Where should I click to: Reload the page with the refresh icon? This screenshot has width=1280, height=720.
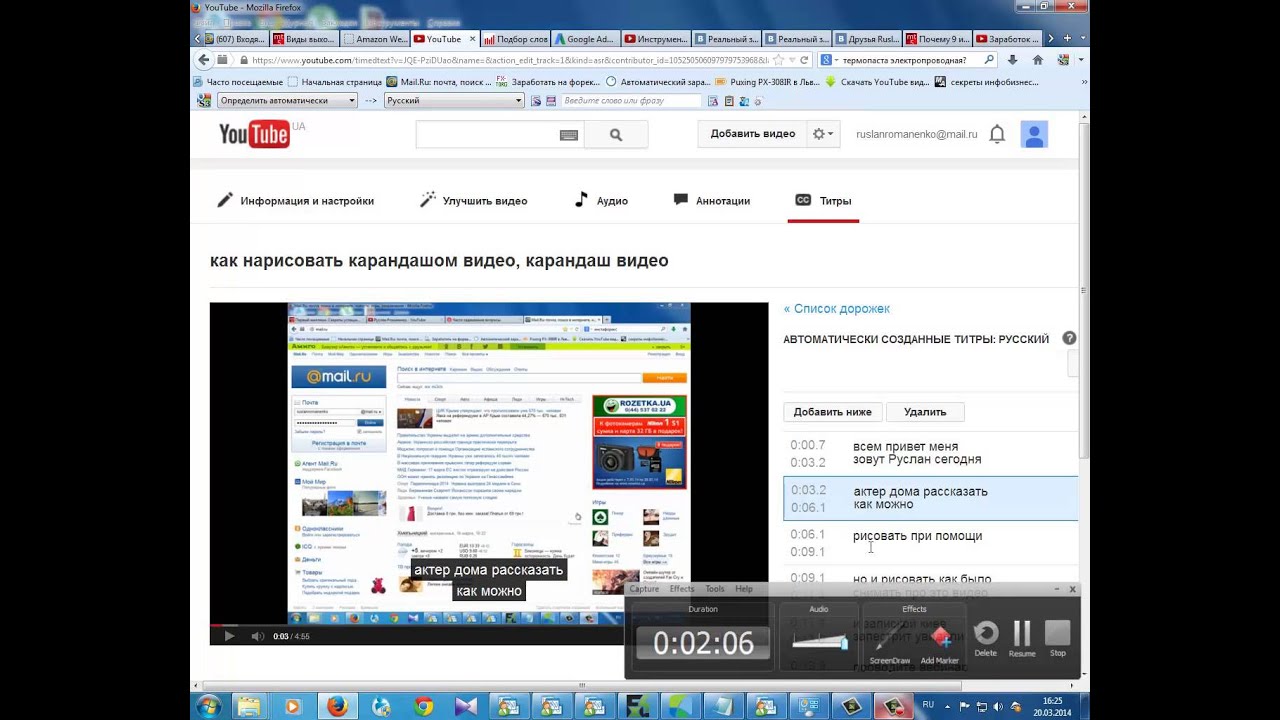(804, 60)
